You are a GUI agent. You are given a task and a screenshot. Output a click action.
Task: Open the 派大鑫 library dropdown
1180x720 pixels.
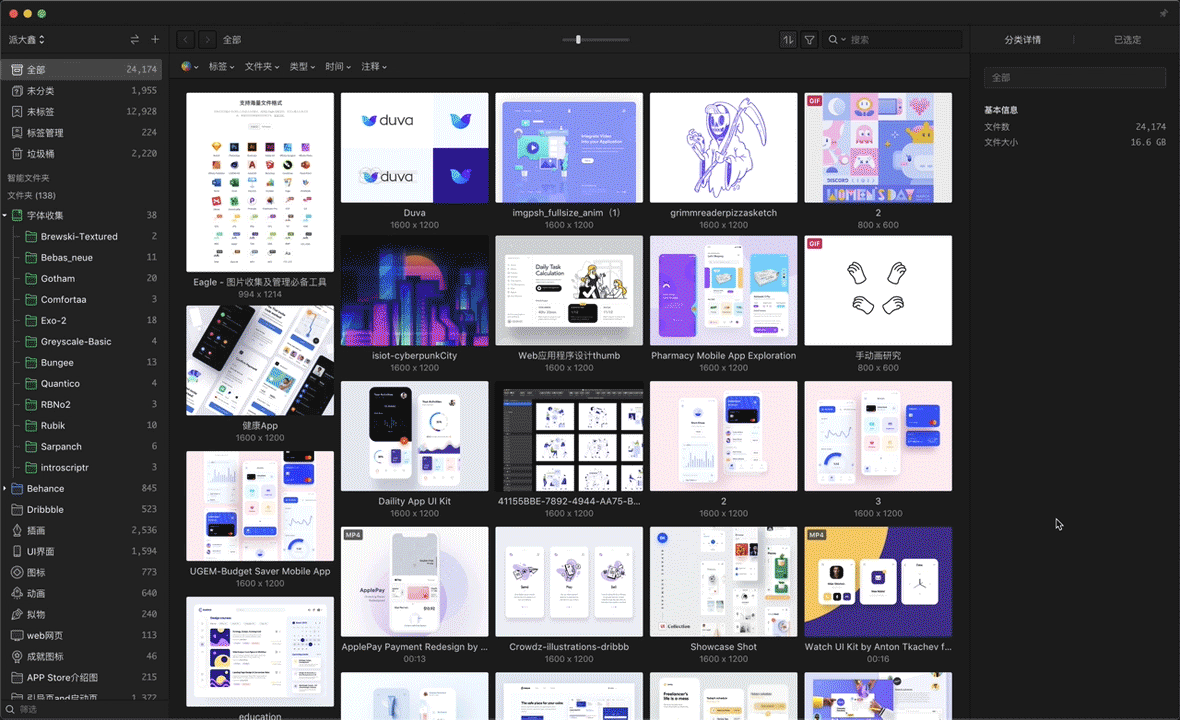27,39
